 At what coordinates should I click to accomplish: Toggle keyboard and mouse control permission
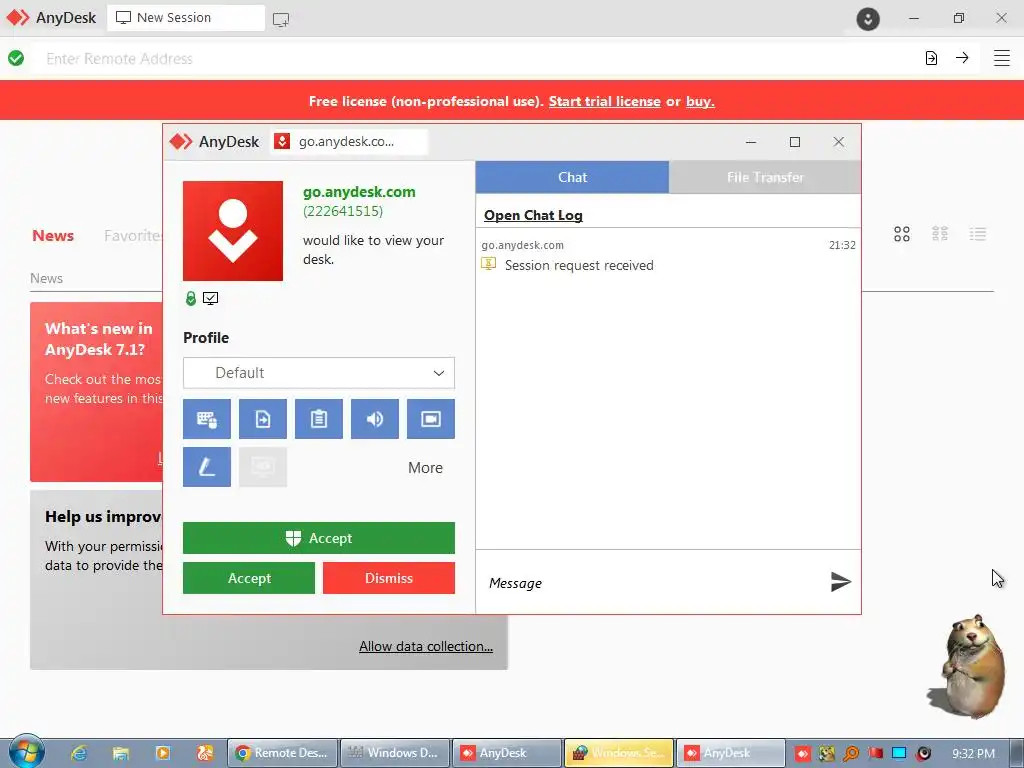[206, 419]
